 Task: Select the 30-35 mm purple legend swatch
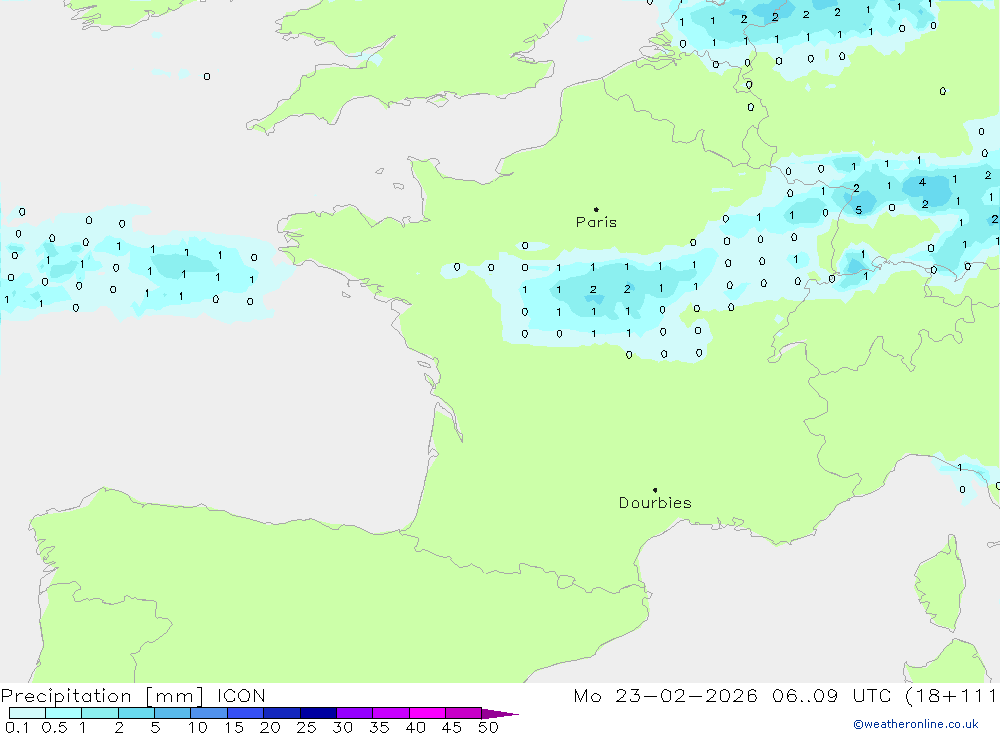[x=354, y=713]
